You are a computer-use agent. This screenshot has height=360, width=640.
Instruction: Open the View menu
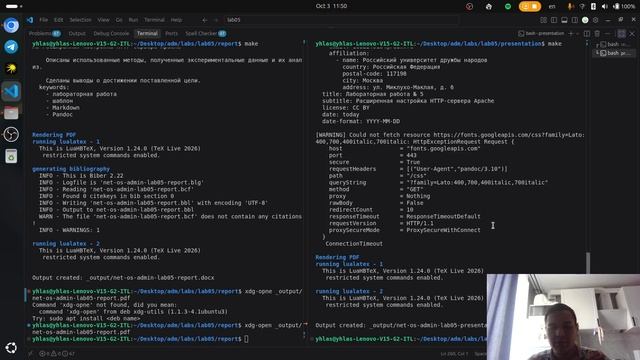pyautogui.click(x=103, y=20)
